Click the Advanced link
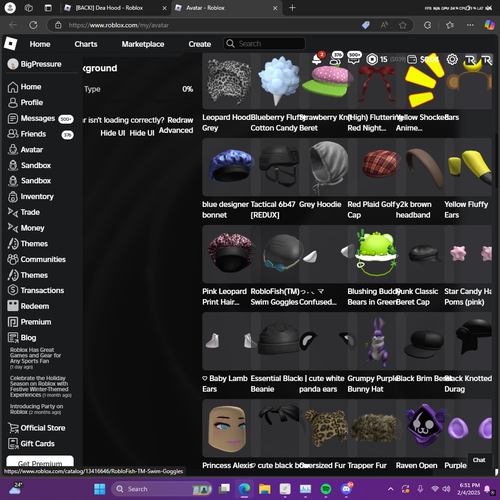Screen dimensions: 500x500 [176, 130]
